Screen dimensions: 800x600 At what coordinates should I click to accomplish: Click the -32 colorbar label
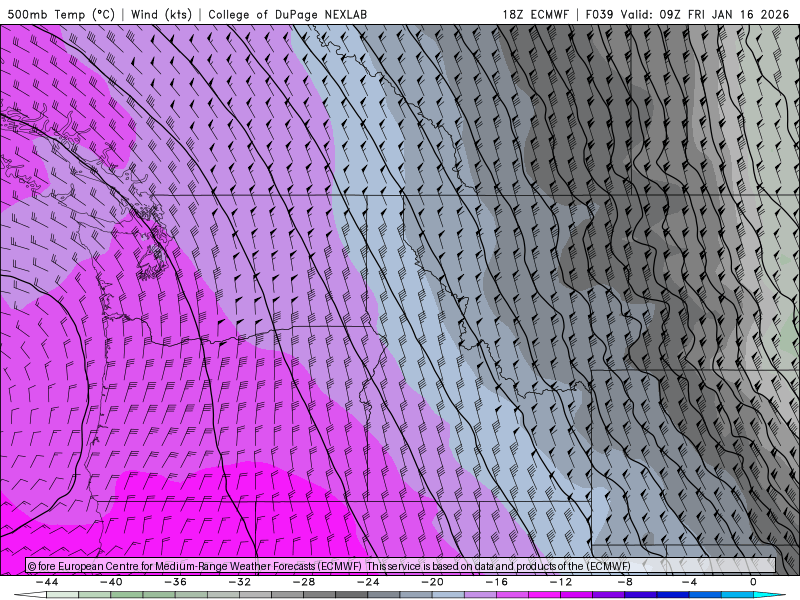[x=240, y=582]
